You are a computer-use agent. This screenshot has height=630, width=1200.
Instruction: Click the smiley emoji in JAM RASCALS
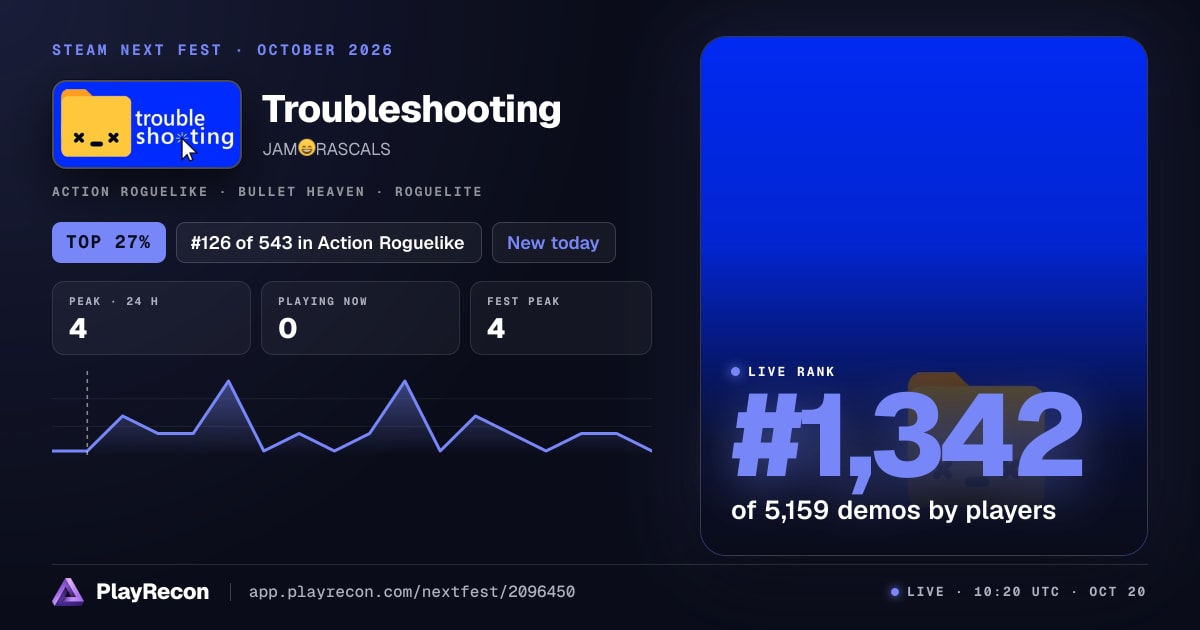pos(307,149)
